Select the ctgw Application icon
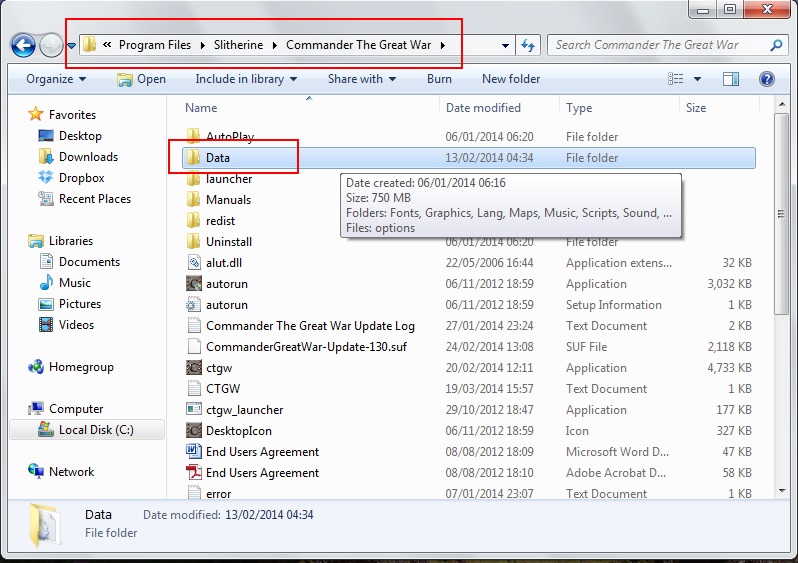The width and height of the screenshot is (798, 563). (x=193, y=368)
